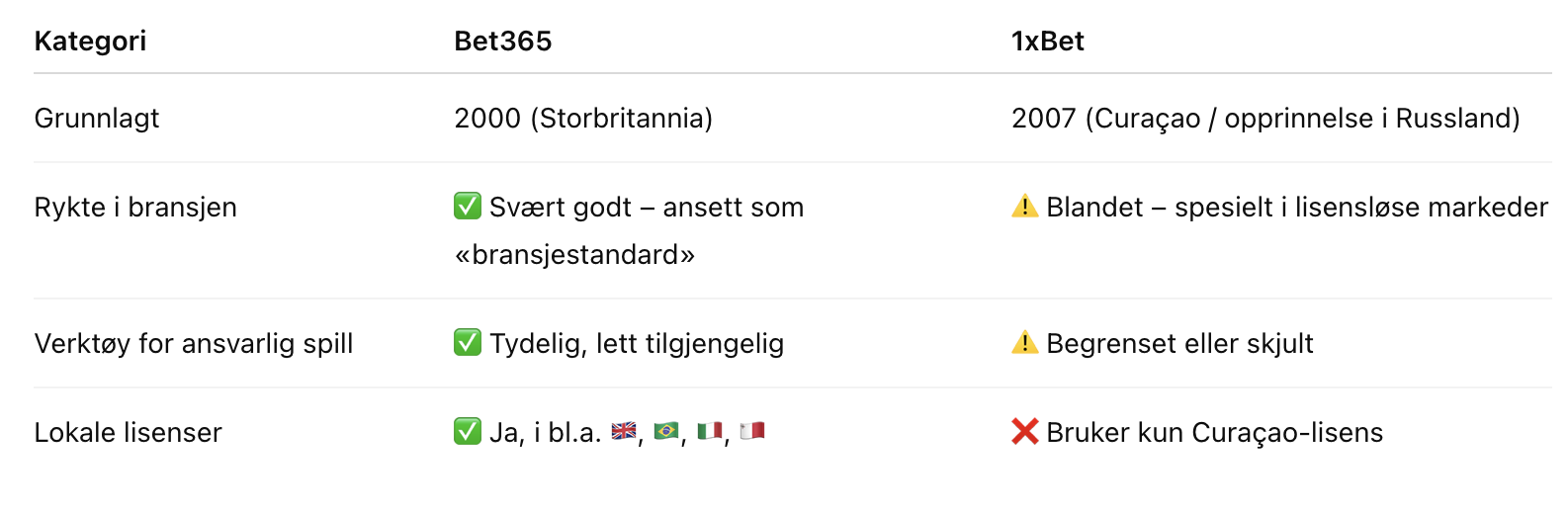Click the 'Grunnlagt' row label
This screenshot has width=1568, height=512.
[97, 119]
